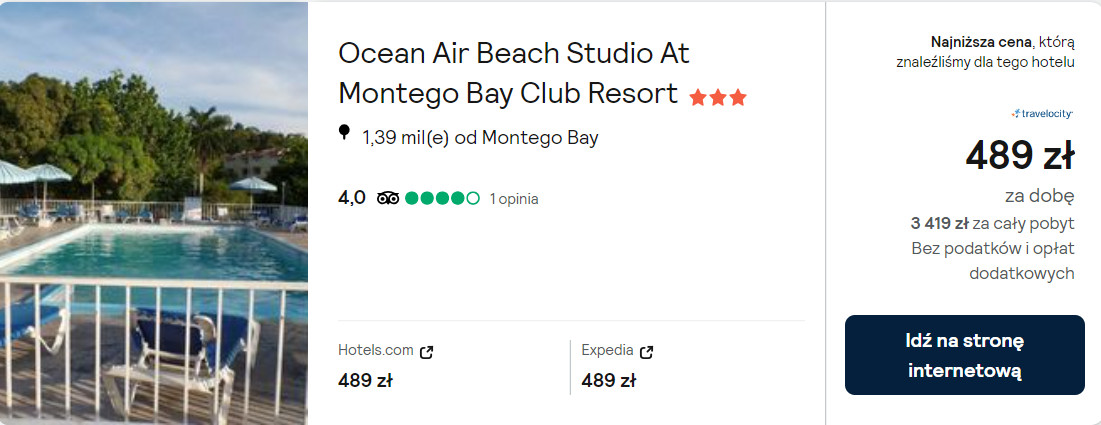1101x425 pixels.
Task: Click the hotel pool photo thumbnail
Action: (154, 213)
